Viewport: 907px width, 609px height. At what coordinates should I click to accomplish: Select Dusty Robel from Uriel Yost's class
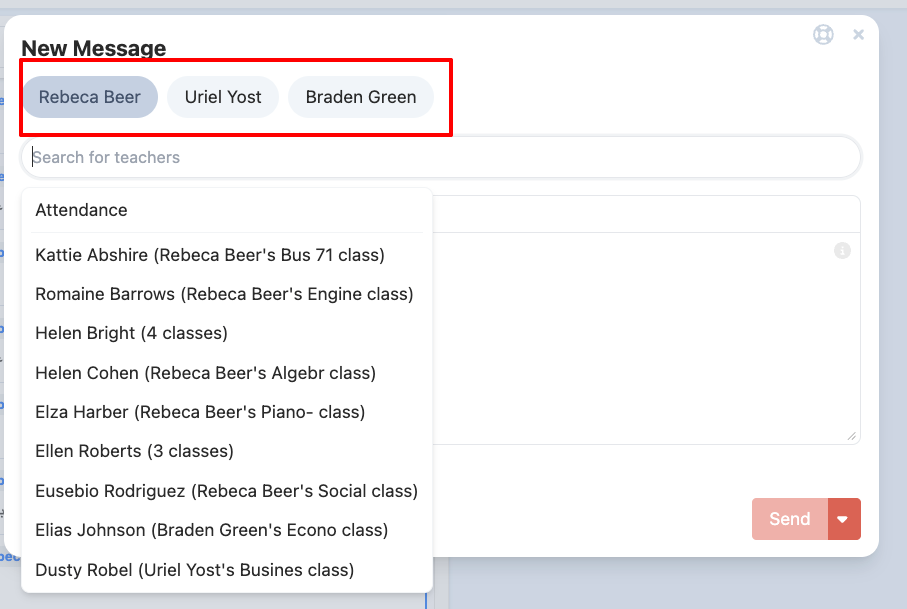coord(194,570)
